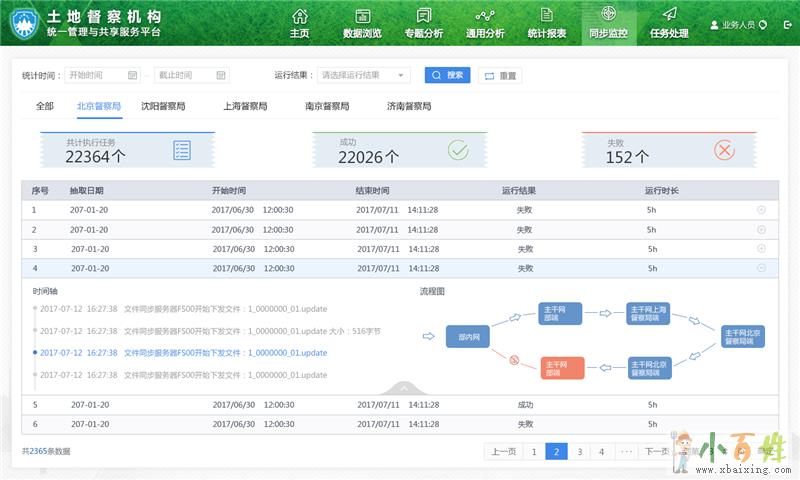800x480 pixels.
Task: Click the 截止时间 end date field
Action: click(x=190, y=75)
